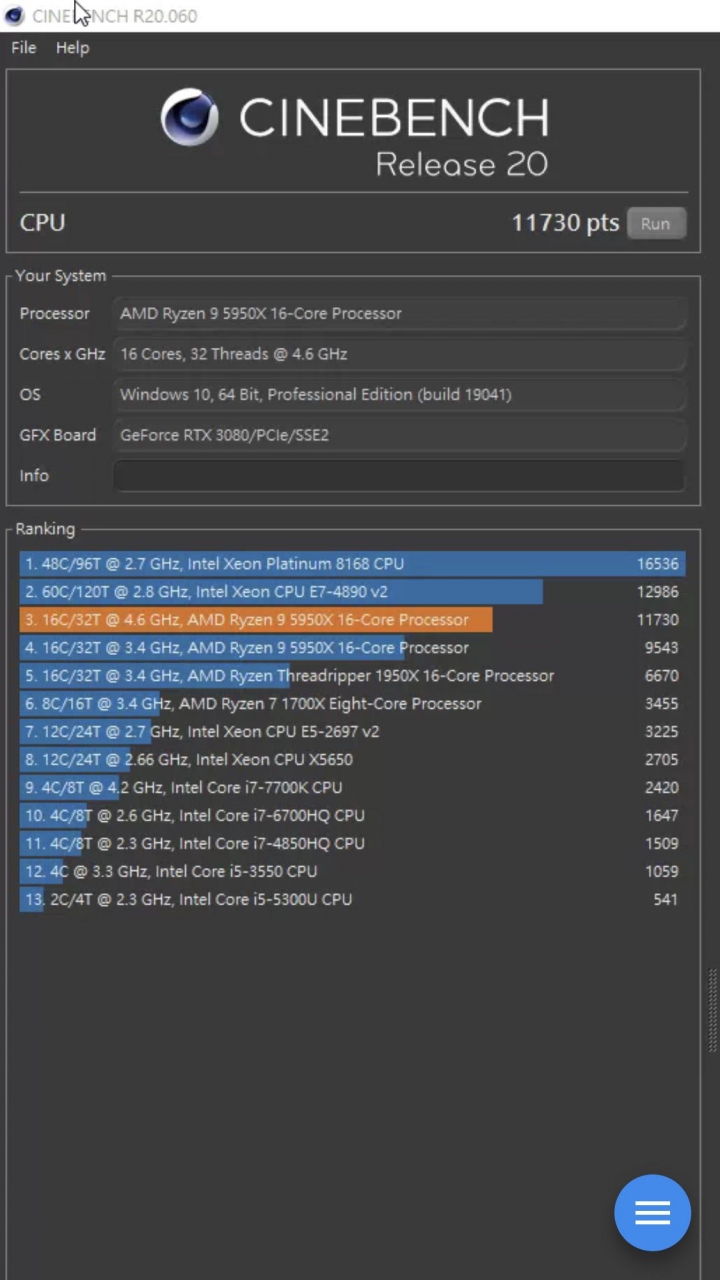Click the Your System section label
The height and width of the screenshot is (1280, 720).
[60, 276]
